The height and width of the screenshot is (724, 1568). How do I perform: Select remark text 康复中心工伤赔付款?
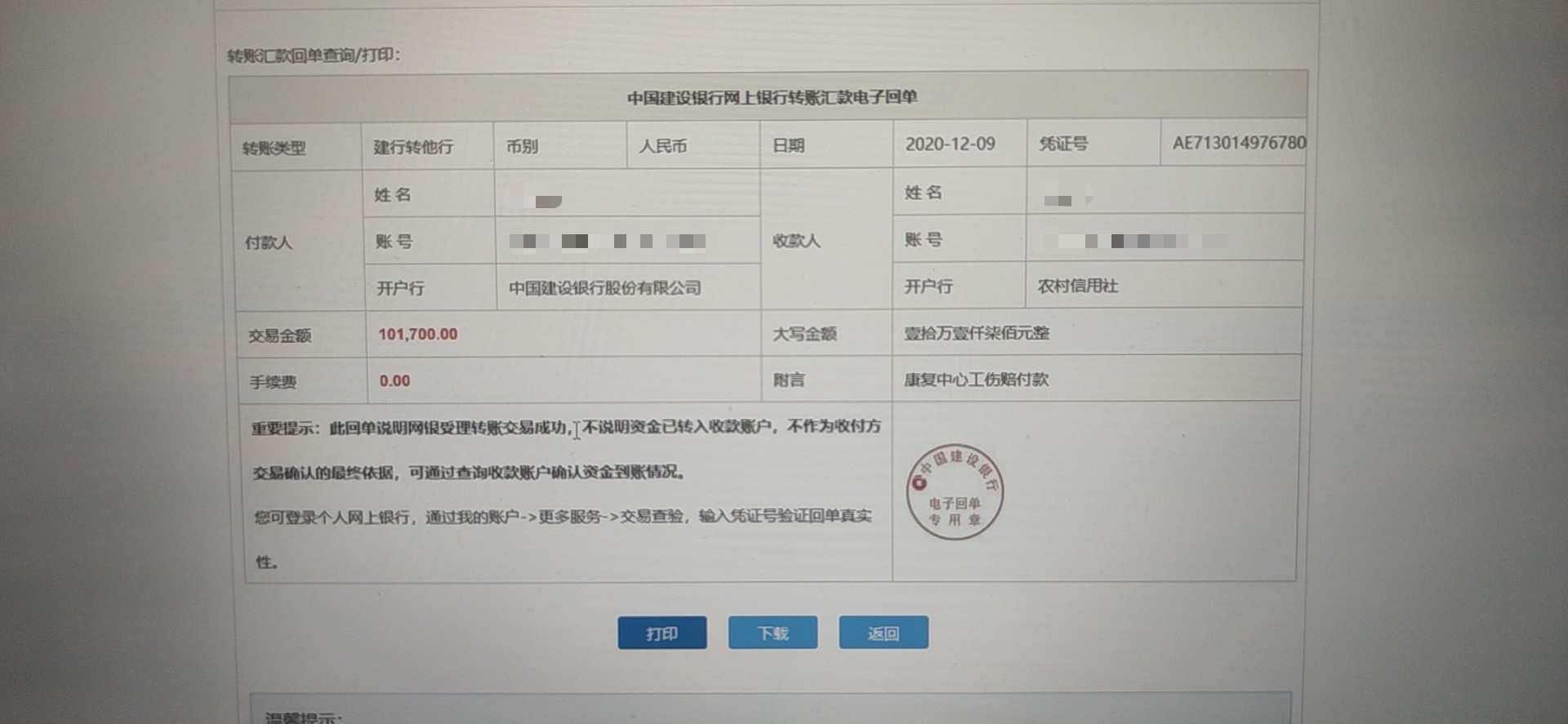(976, 380)
